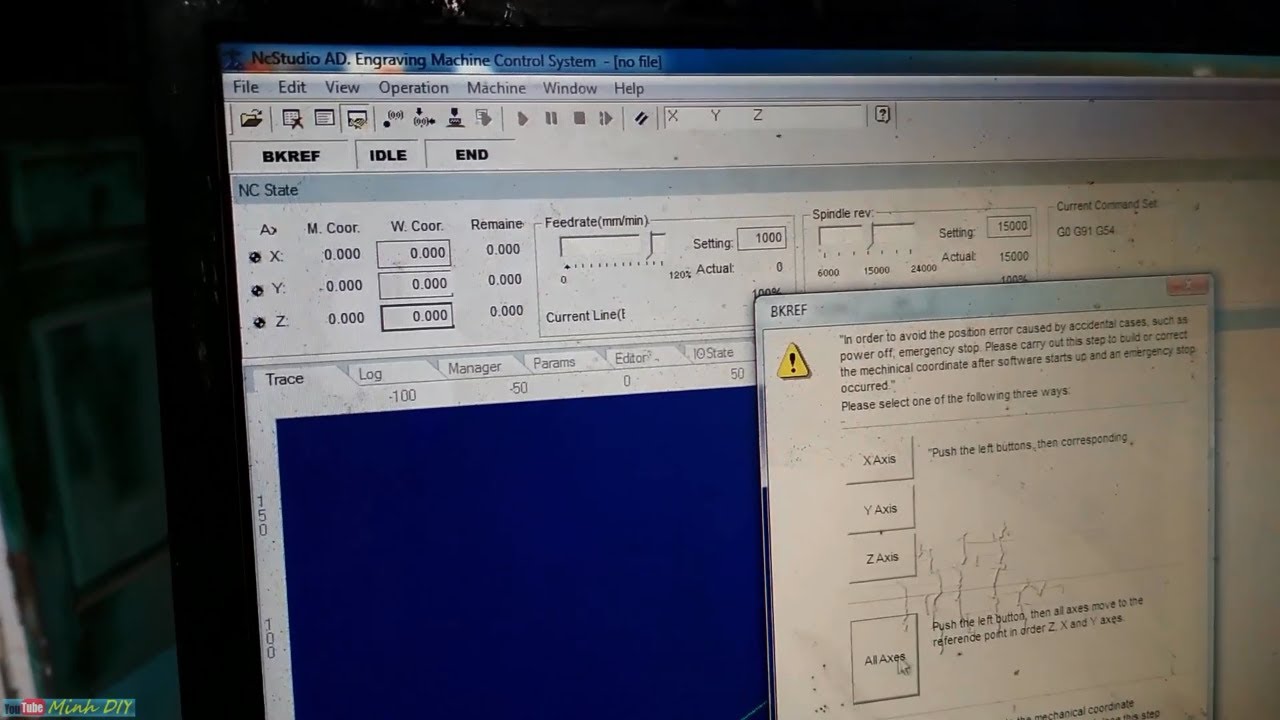Click the move-to-point arrows toolbar icon
This screenshot has width=1280, height=720.
click(424, 118)
